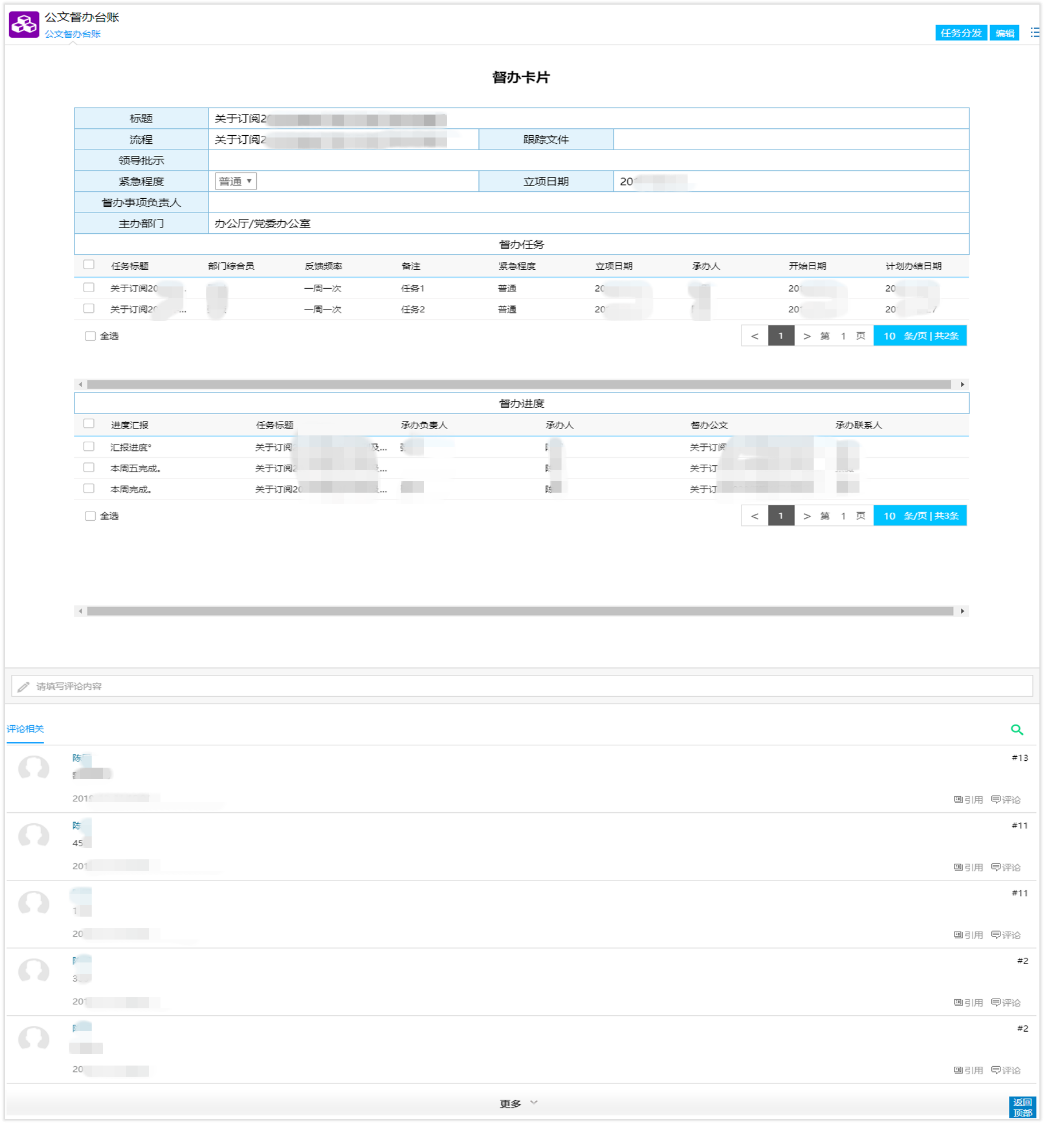Expand 更多 to load more comments
This screenshot has height=1124, width=1044.
[x=518, y=1103]
